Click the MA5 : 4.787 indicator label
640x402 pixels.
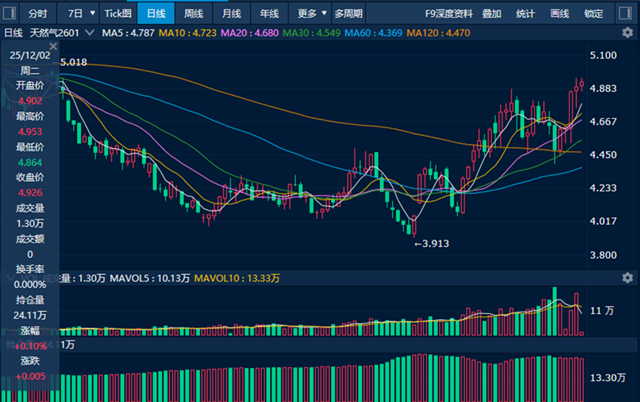coord(128,33)
